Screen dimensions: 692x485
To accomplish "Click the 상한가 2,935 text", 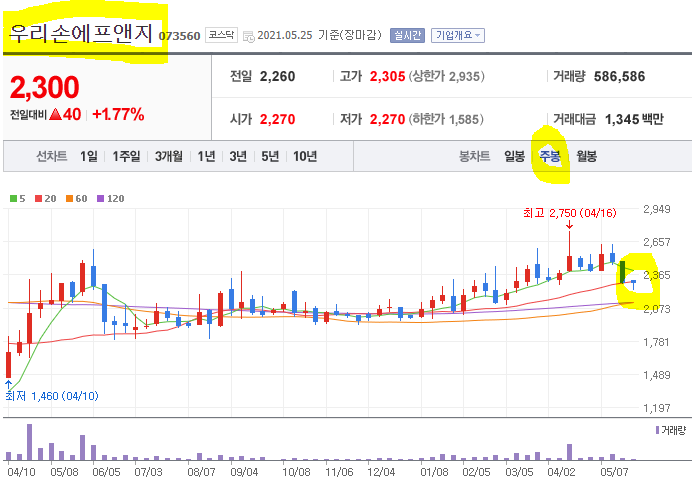I will (x=446, y=76).
